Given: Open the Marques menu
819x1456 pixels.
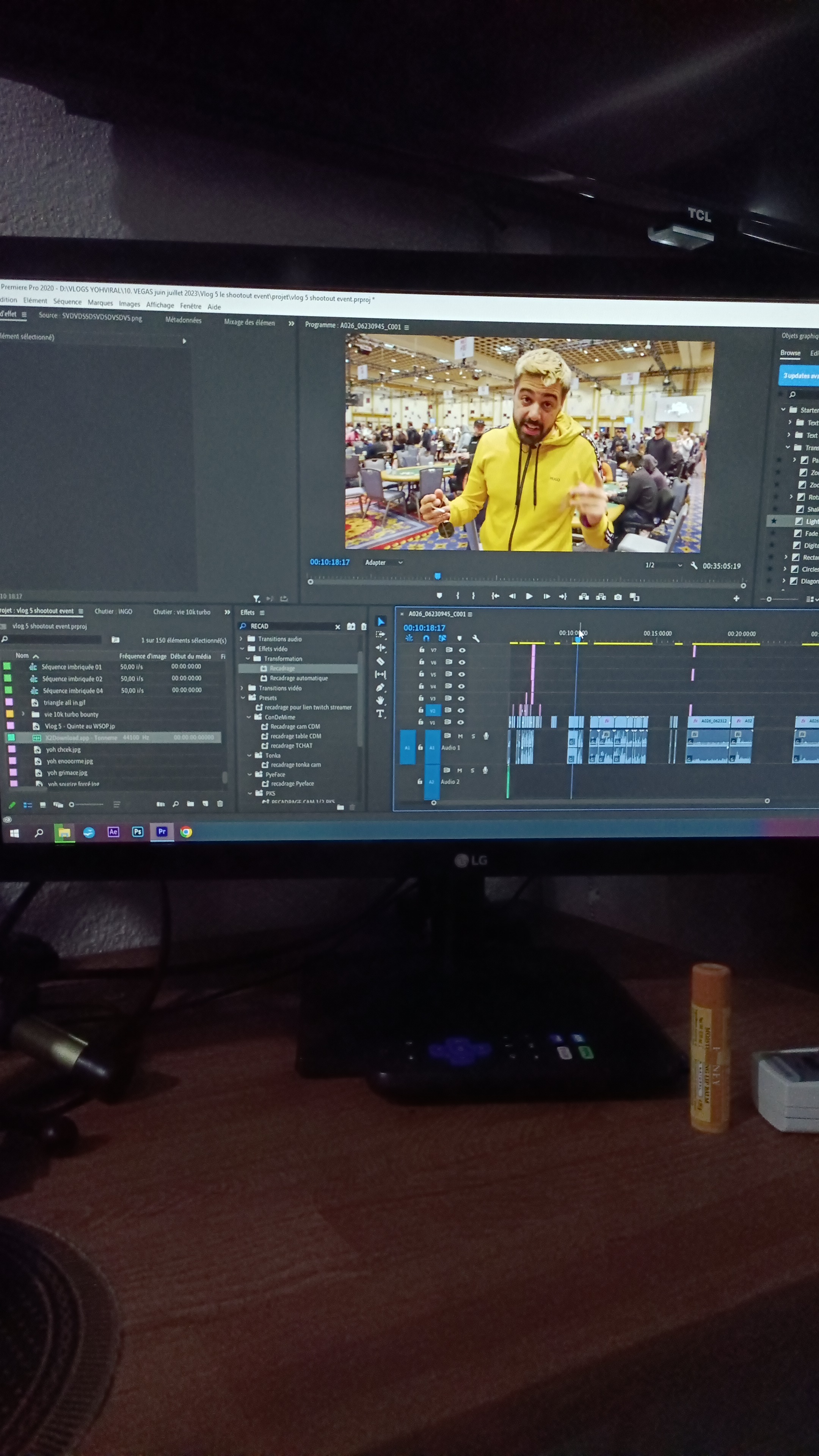Looking at the screenshot, I should (x=100, y=303).
